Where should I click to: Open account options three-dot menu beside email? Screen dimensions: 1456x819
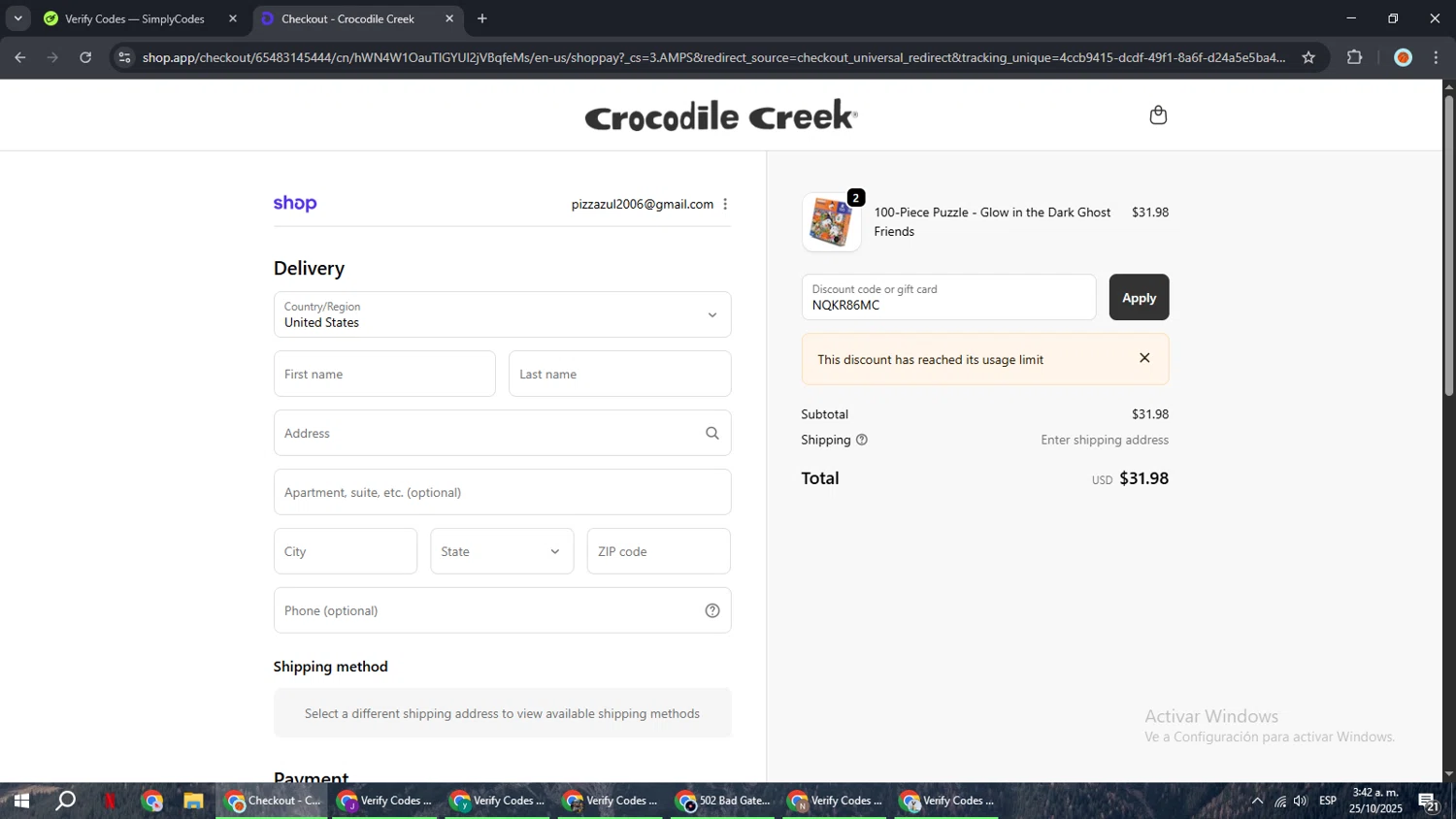pos(725,204)
